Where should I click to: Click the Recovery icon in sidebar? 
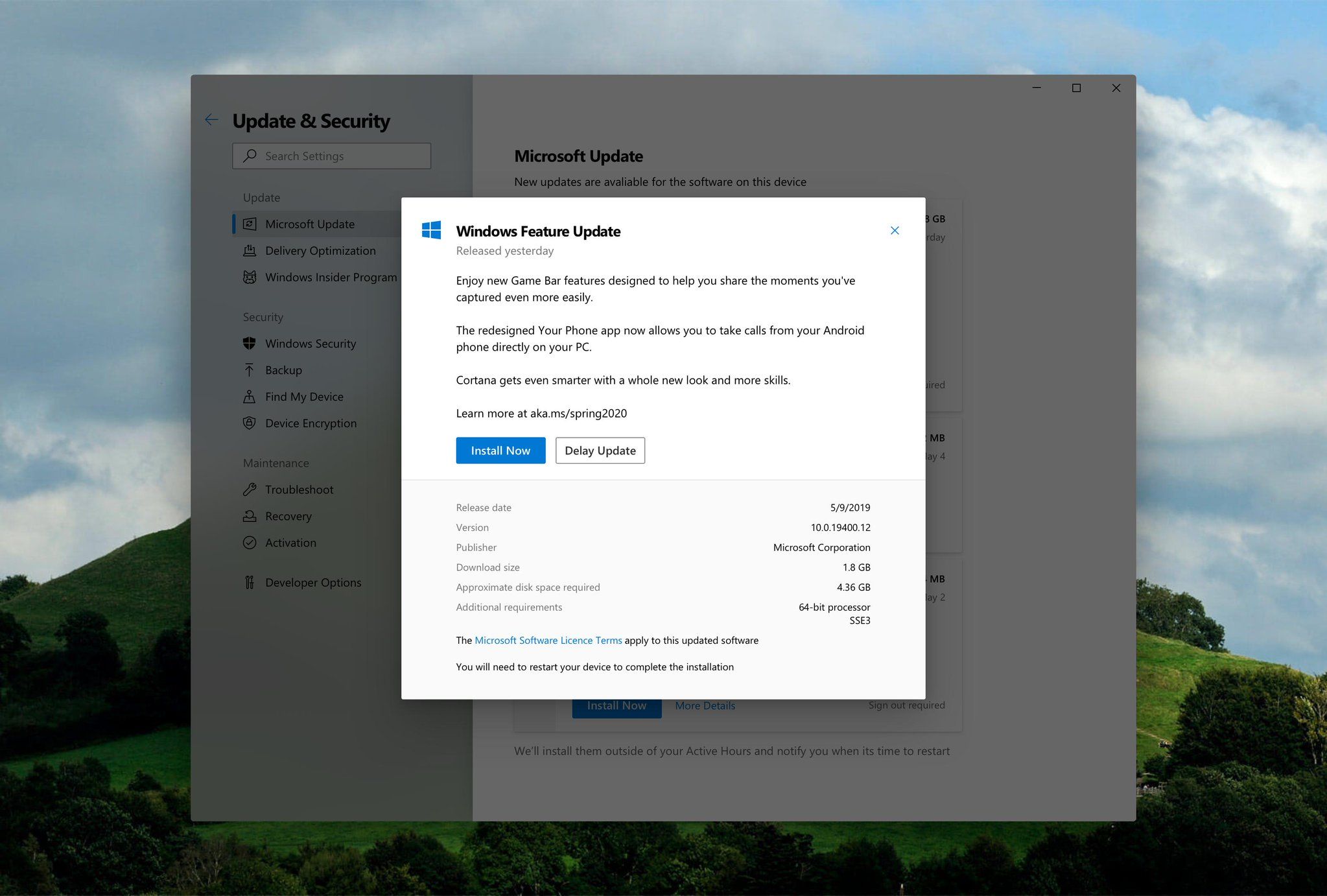(x=250, y=516)
